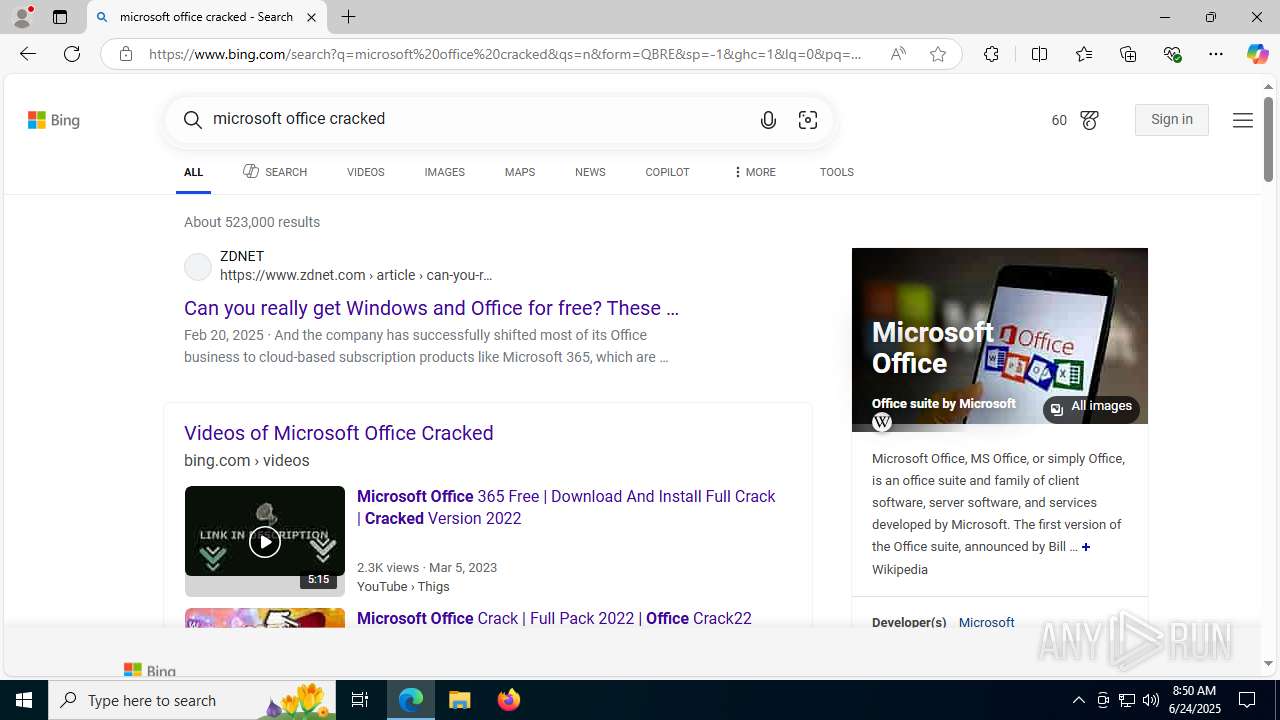The image size is (1280, 720).
Task: Show hidden system tray icons
Action: [x=1078, y=700]
